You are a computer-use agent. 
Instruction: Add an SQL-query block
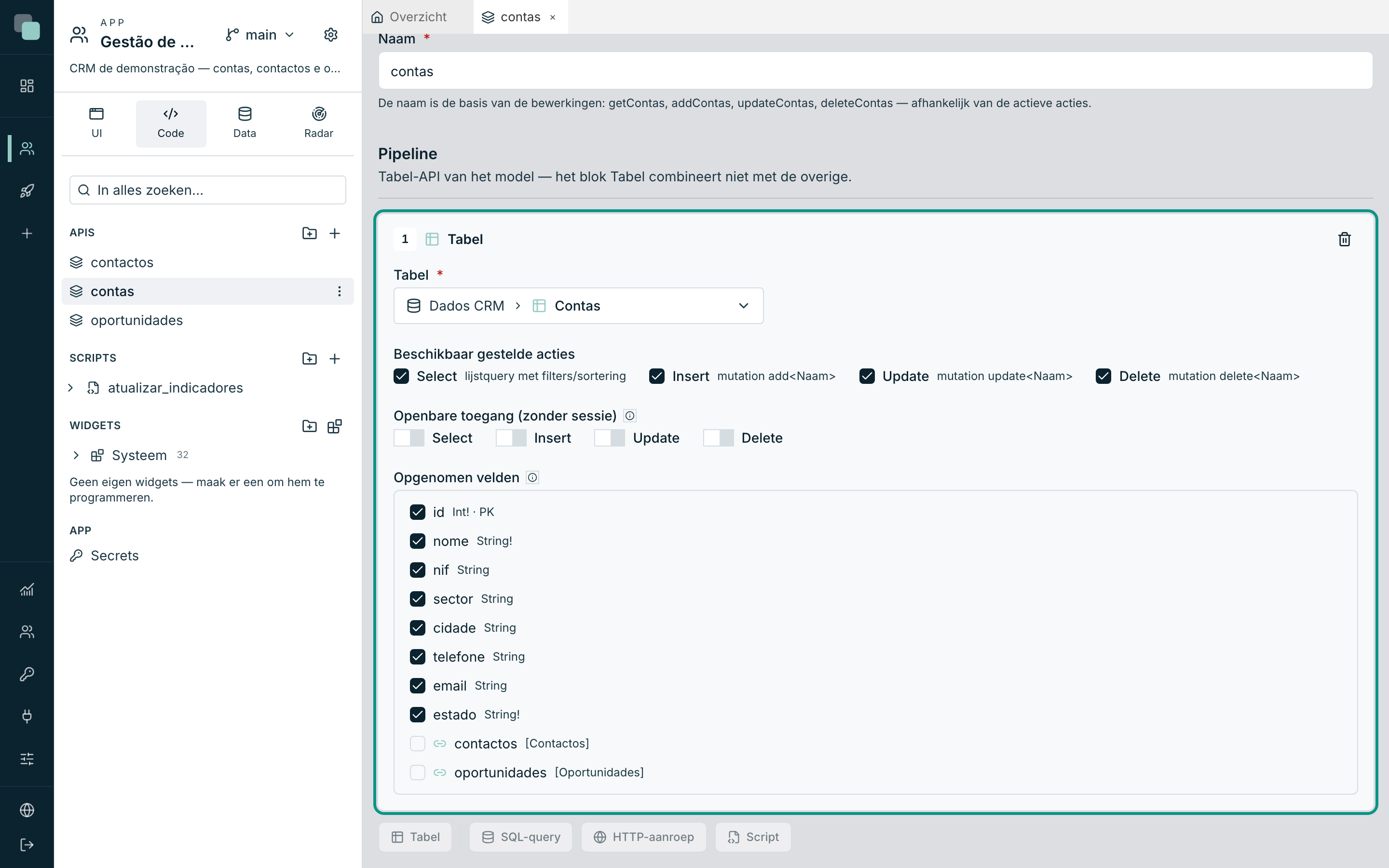[520, 837]
